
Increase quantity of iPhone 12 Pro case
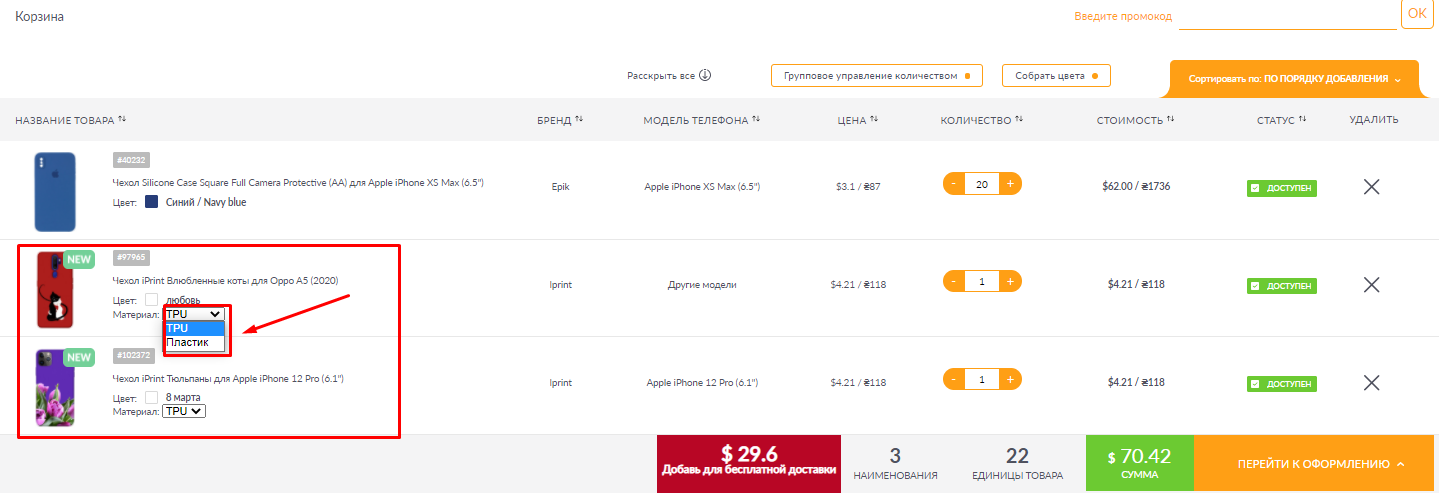[x=1010, y=380]
